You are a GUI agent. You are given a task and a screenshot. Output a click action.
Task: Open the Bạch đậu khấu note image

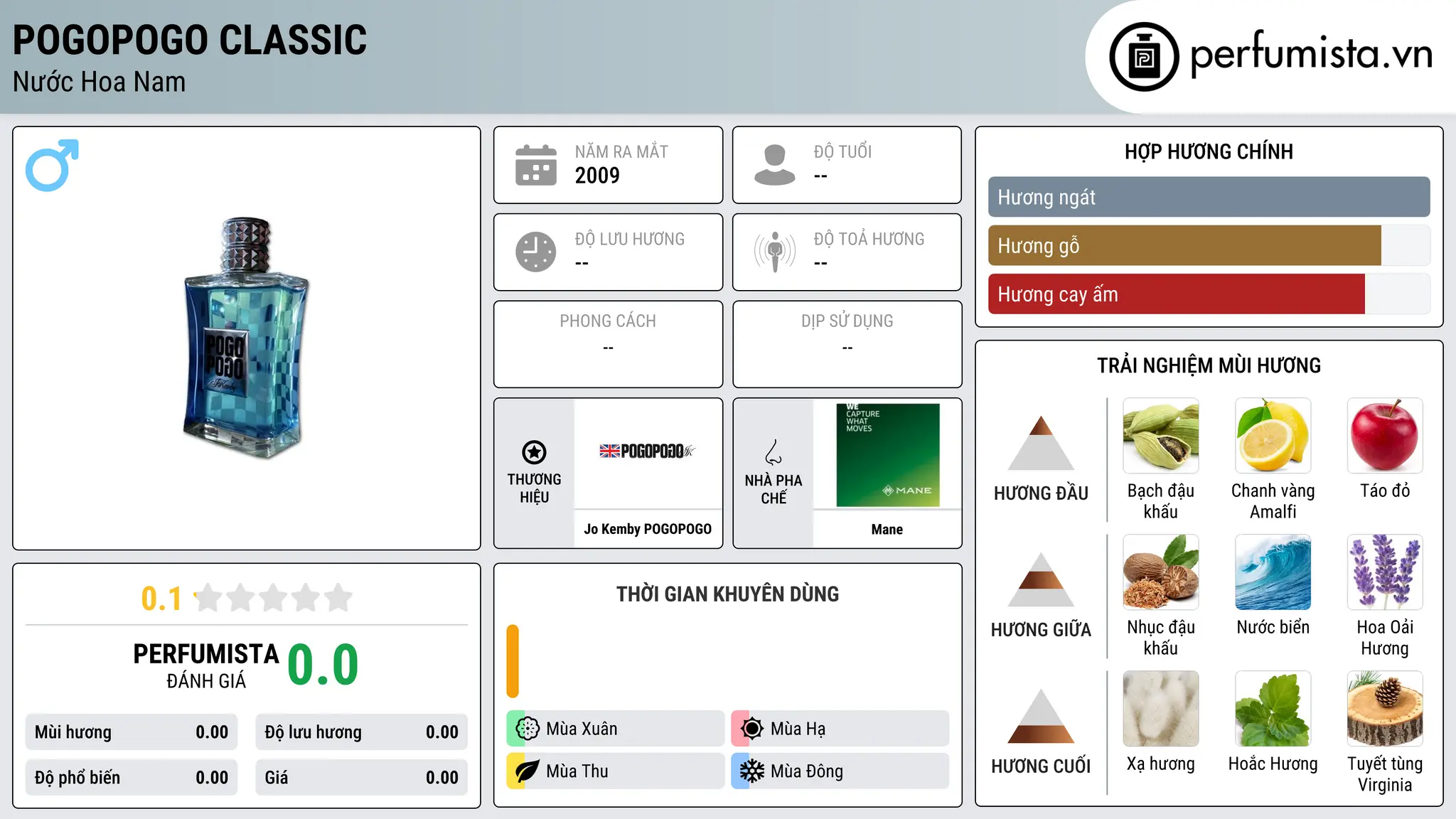click(x=1161, y=436)
